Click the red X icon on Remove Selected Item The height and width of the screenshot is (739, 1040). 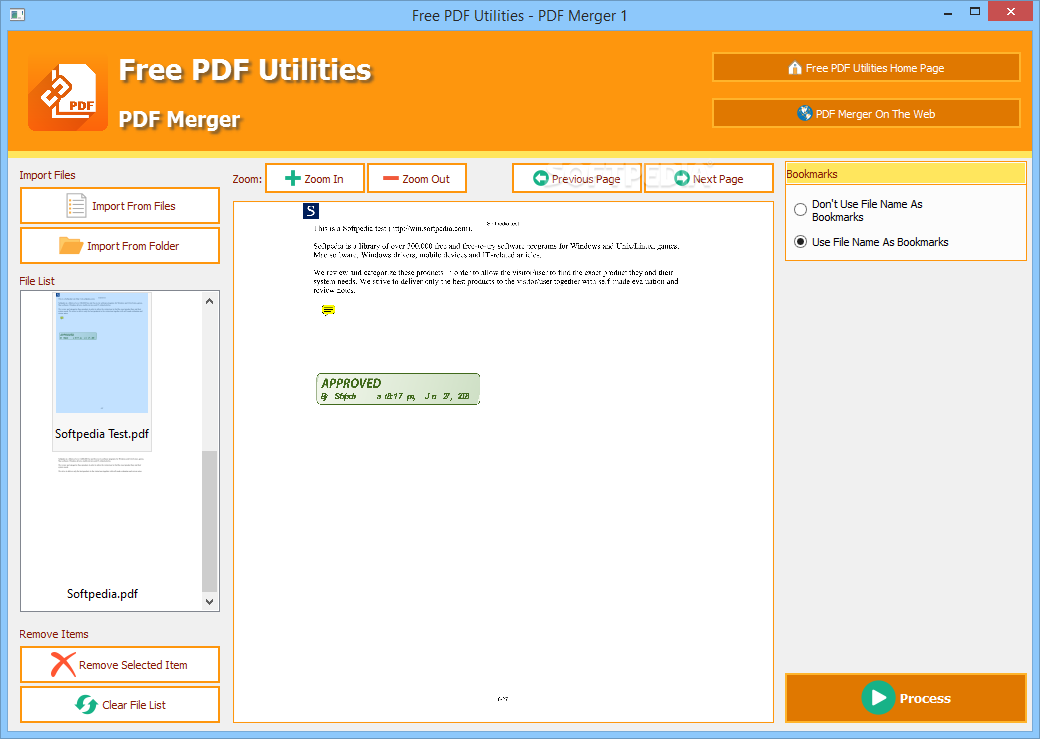pos(63,665)
